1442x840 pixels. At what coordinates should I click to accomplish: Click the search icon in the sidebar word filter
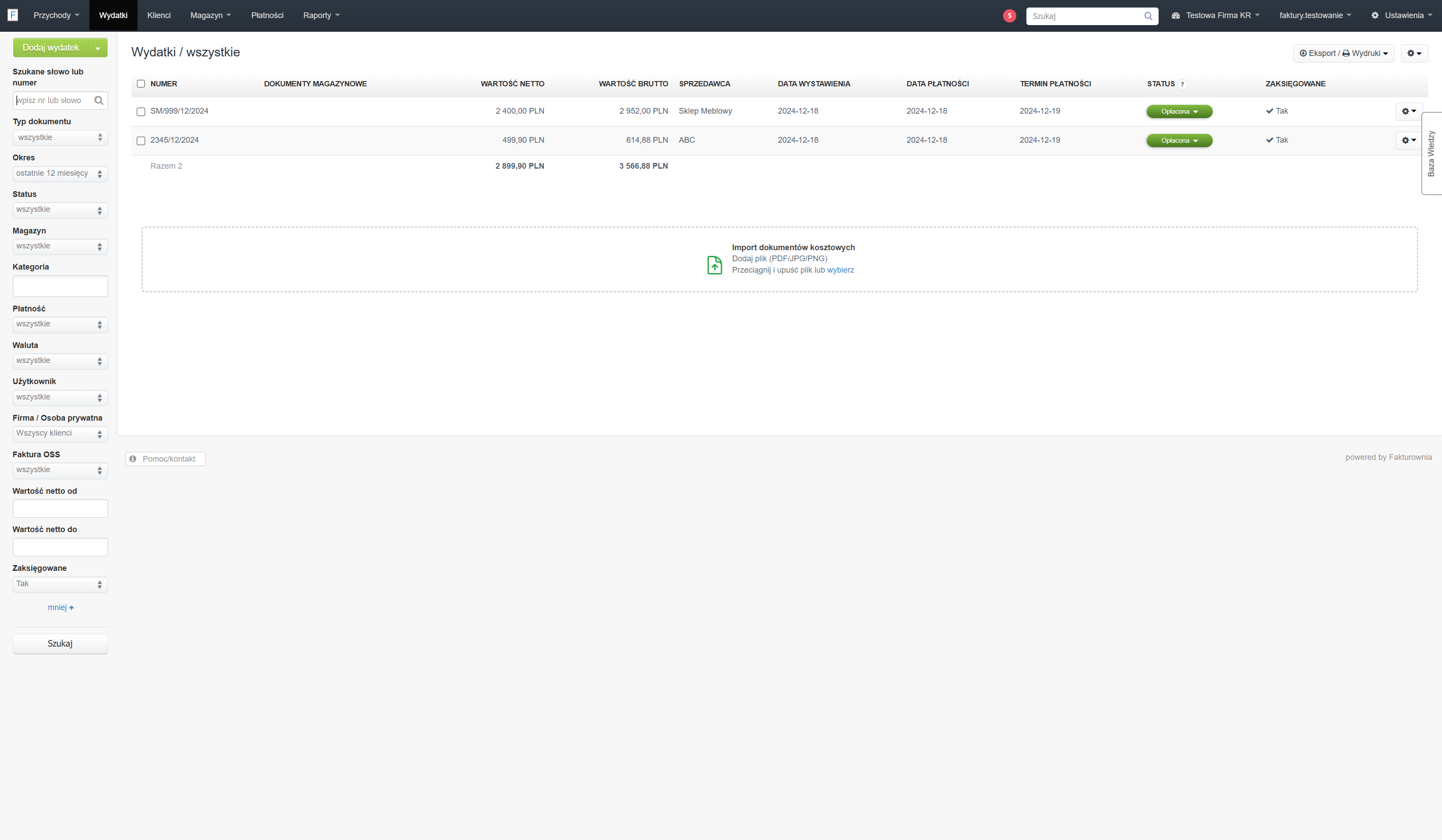click(98, 100)
